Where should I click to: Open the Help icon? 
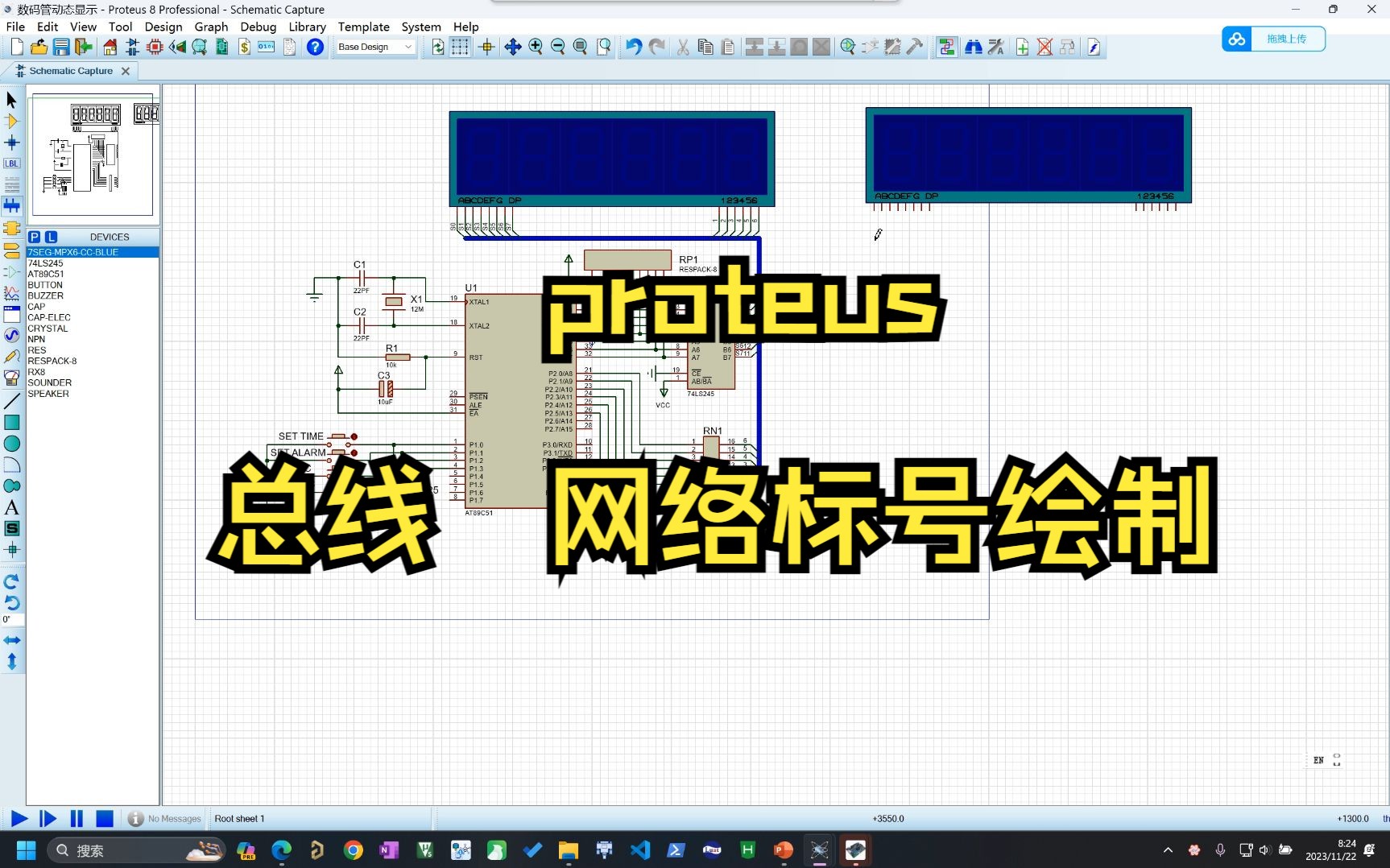[314, 47]
